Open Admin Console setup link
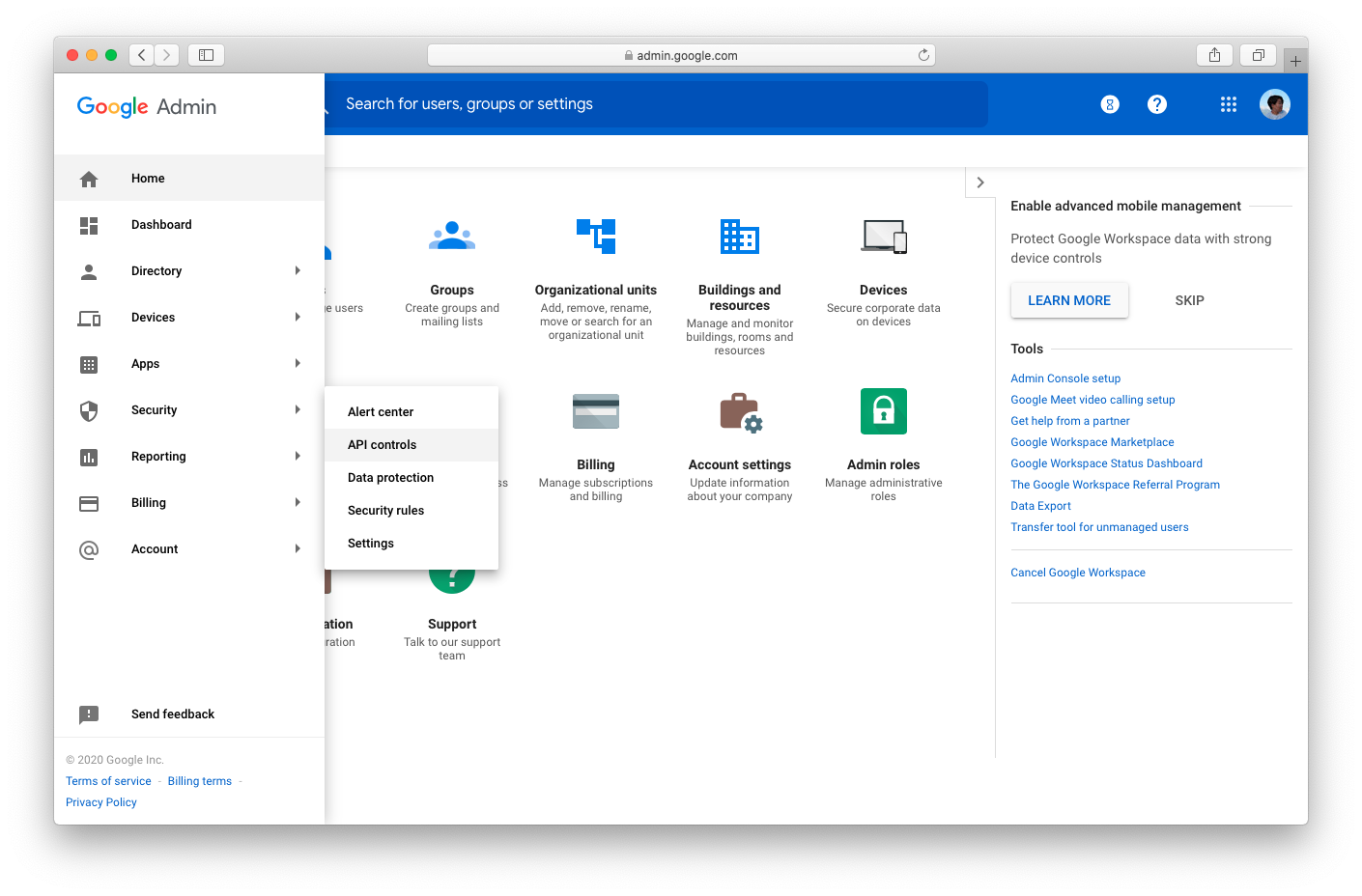 [1065, 378]
